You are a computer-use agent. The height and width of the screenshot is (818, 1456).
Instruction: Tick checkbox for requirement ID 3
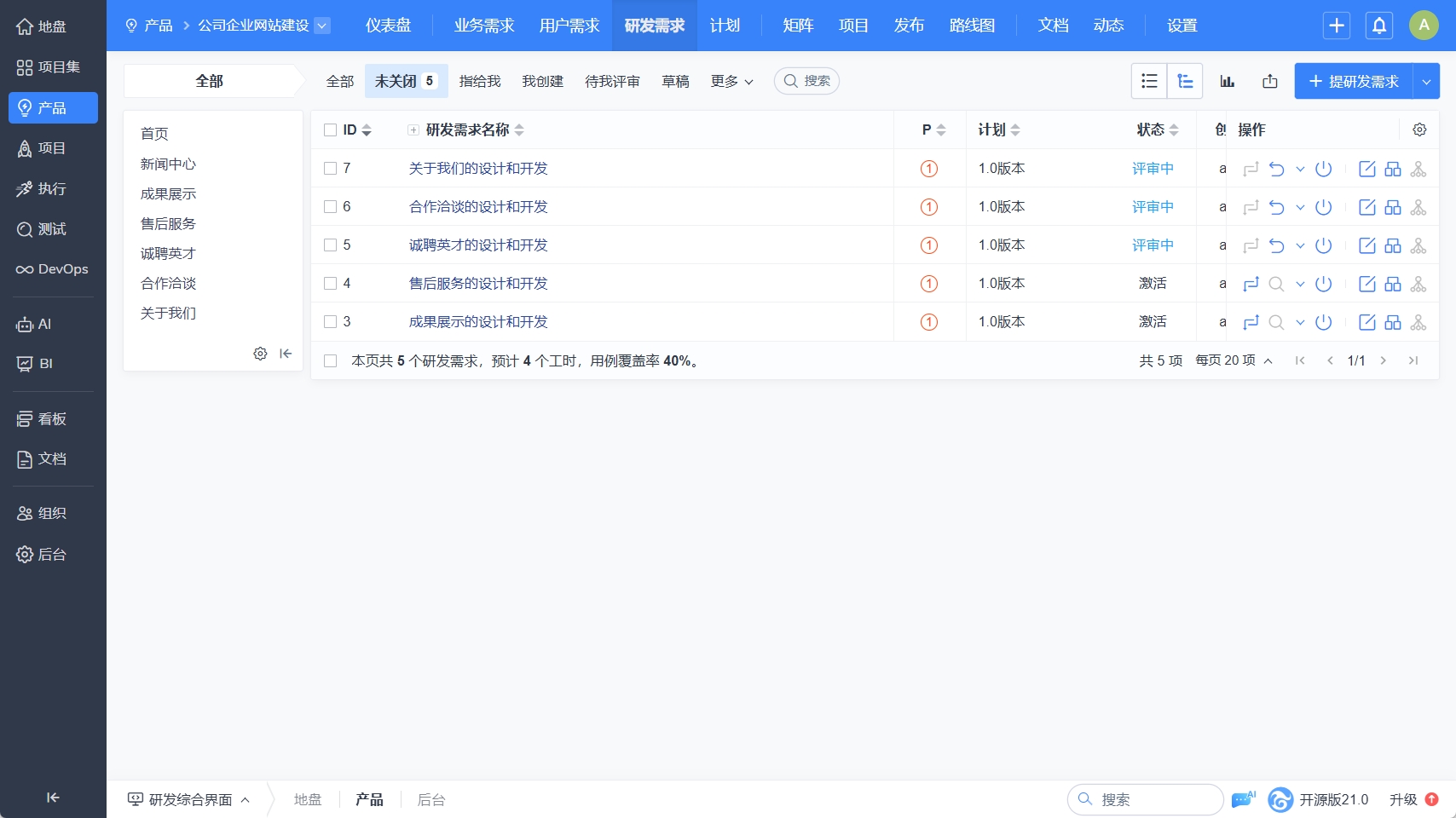tap(331, 322)
